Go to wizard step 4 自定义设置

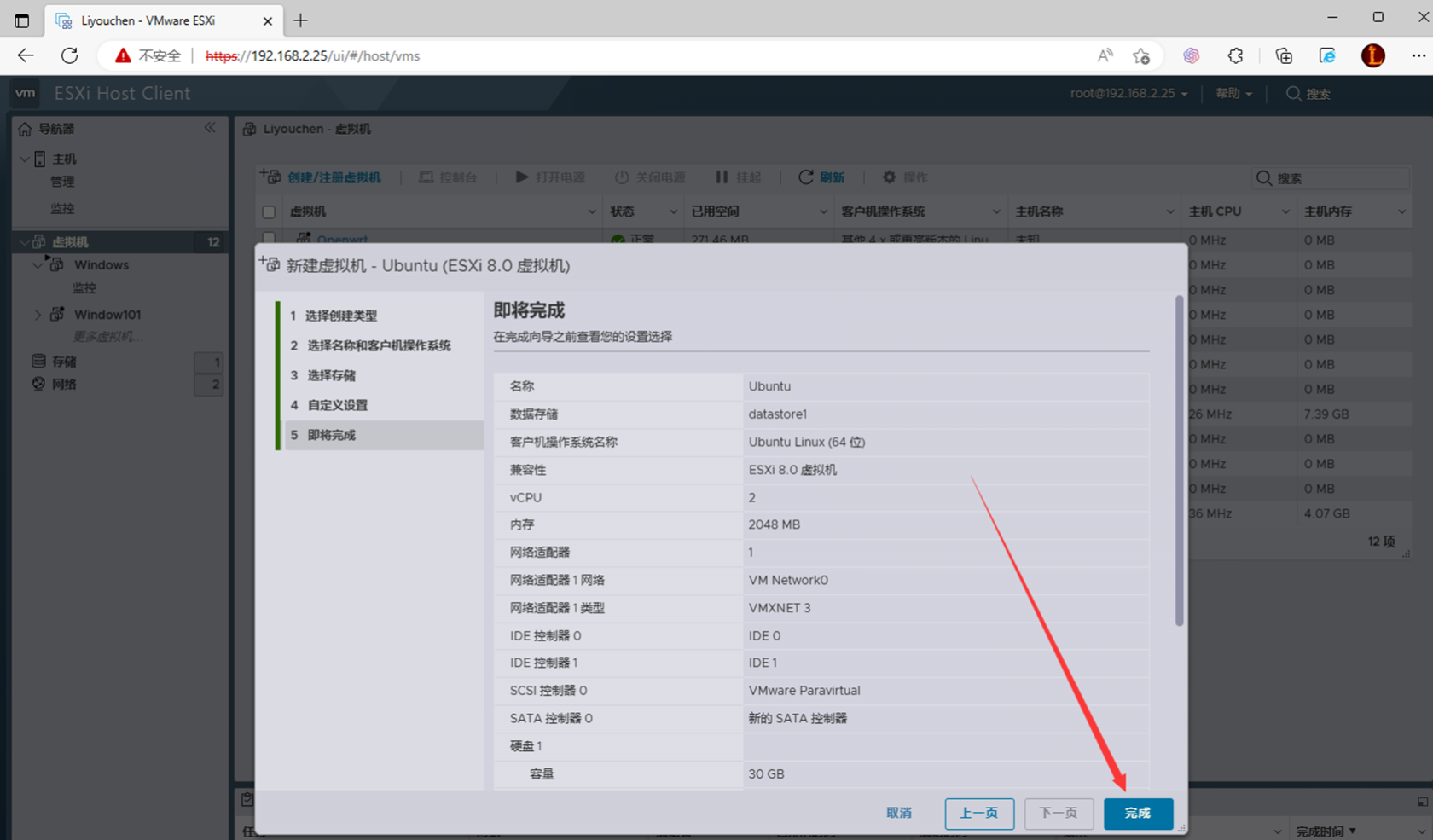(337, 405)
